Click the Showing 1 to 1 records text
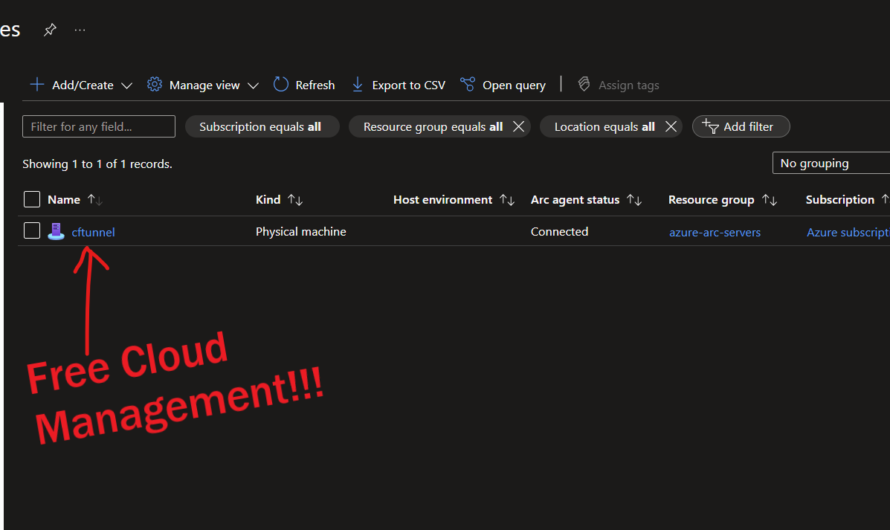 (97, 164)
